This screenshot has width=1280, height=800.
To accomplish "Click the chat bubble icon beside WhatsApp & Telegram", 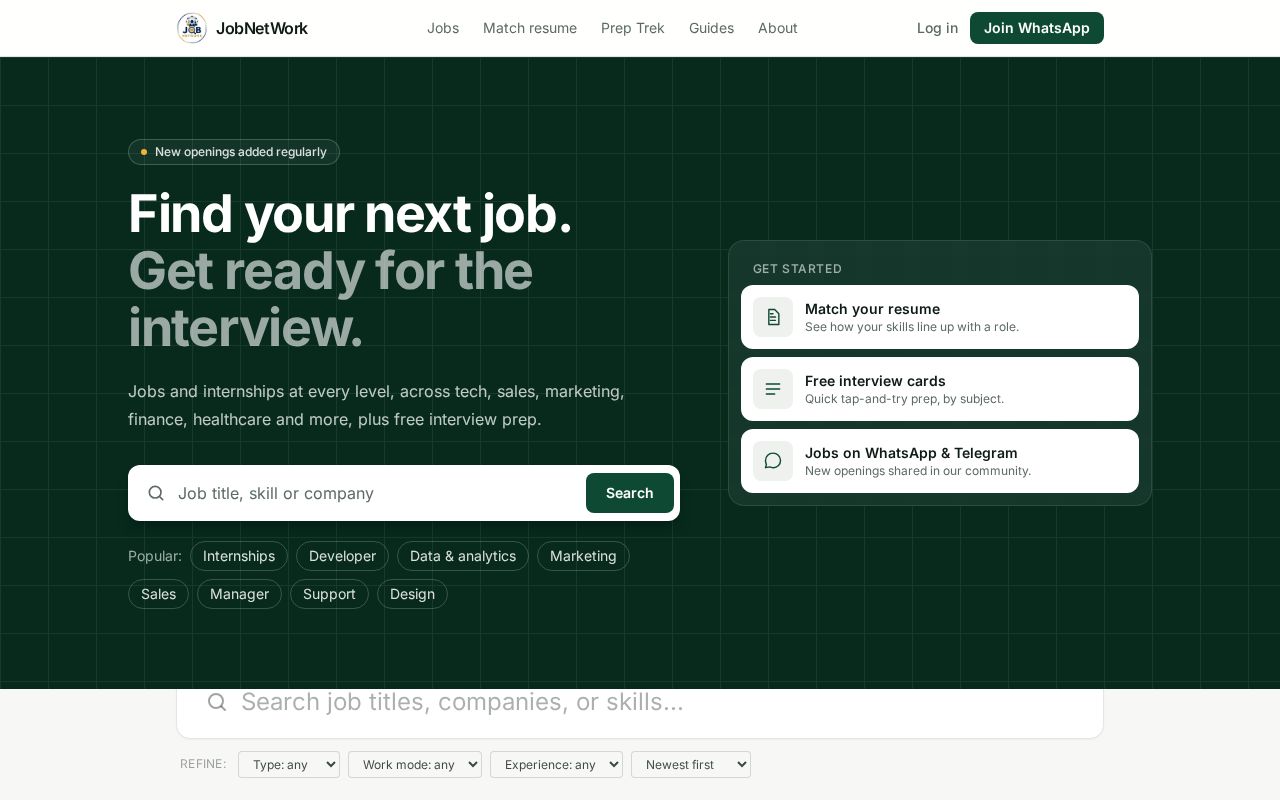I will click(773, 461).
